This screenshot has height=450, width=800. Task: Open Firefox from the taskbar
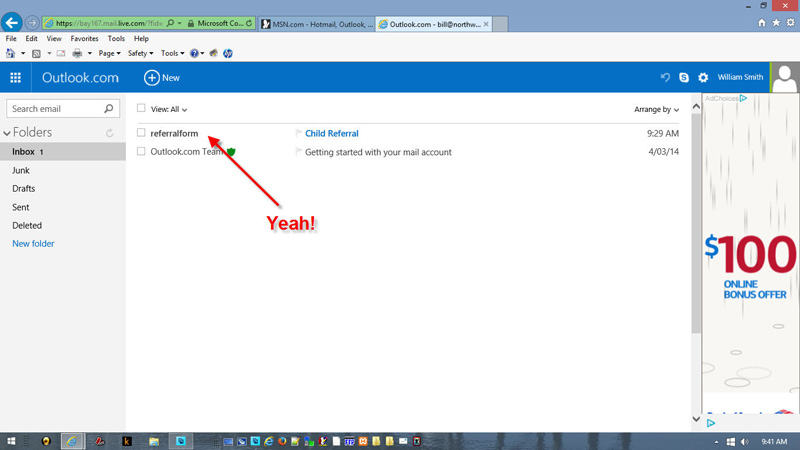point(282,441)
